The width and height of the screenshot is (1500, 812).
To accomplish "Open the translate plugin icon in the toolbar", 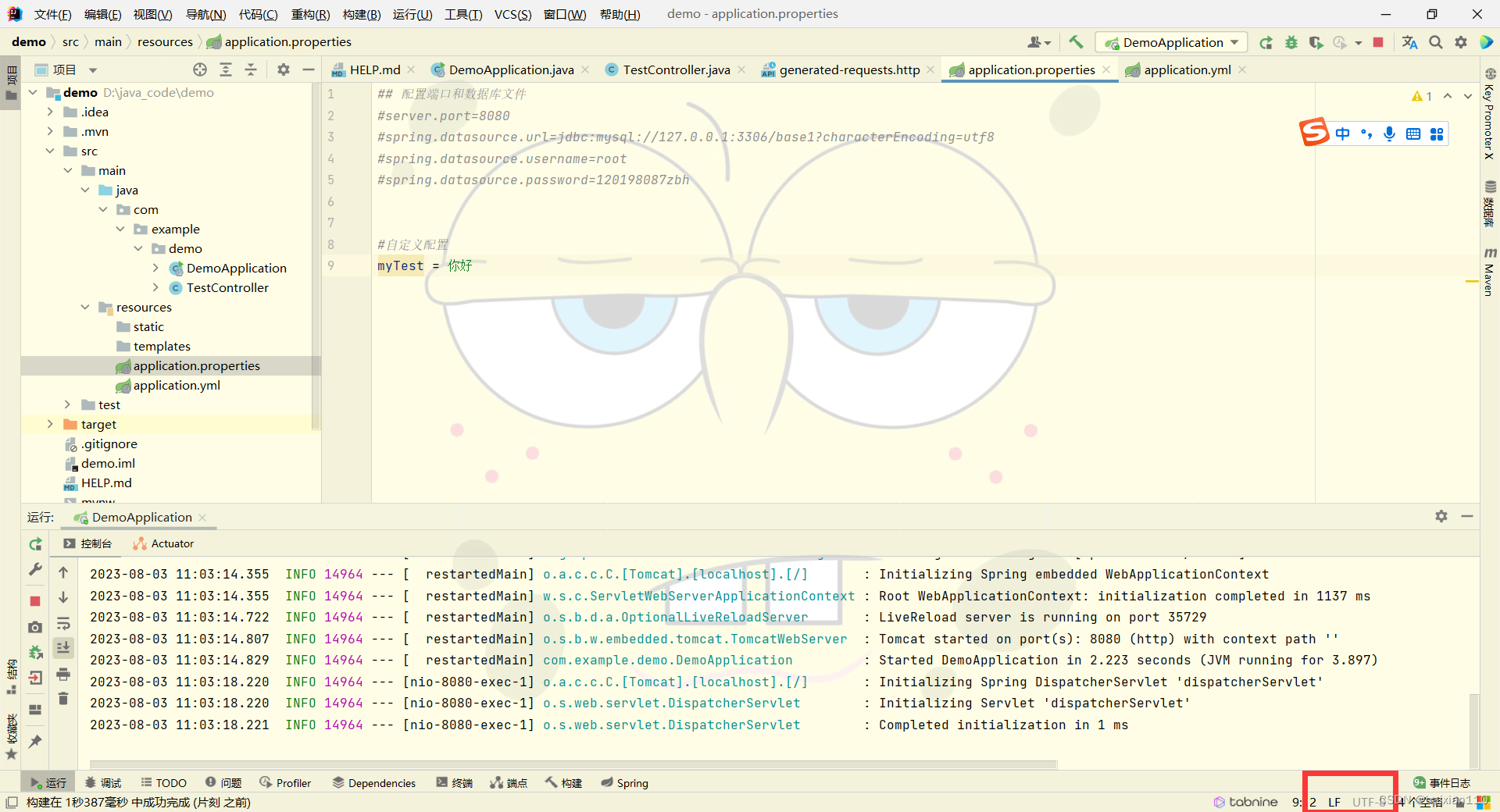I will 1409,42.
